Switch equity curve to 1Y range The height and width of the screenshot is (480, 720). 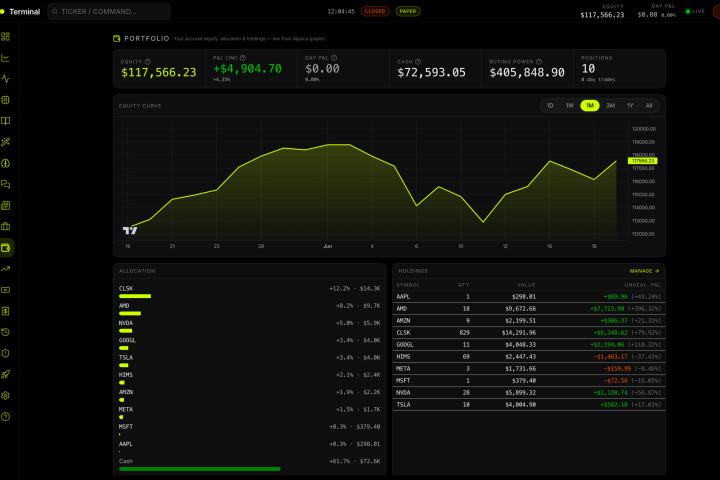630,106
